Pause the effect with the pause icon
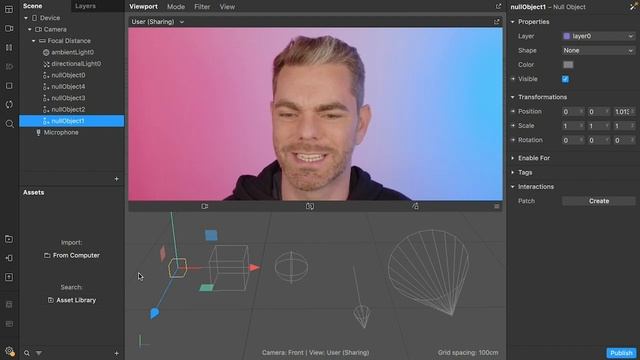The height and width of the screenshot is (360, 640). click(9, 47)
